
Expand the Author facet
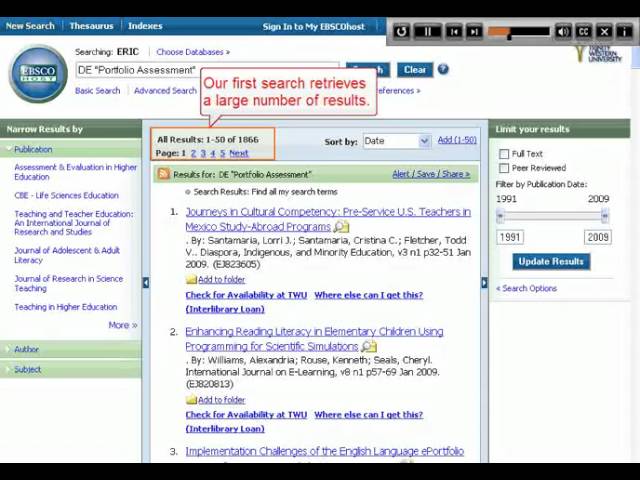[27, 349]
